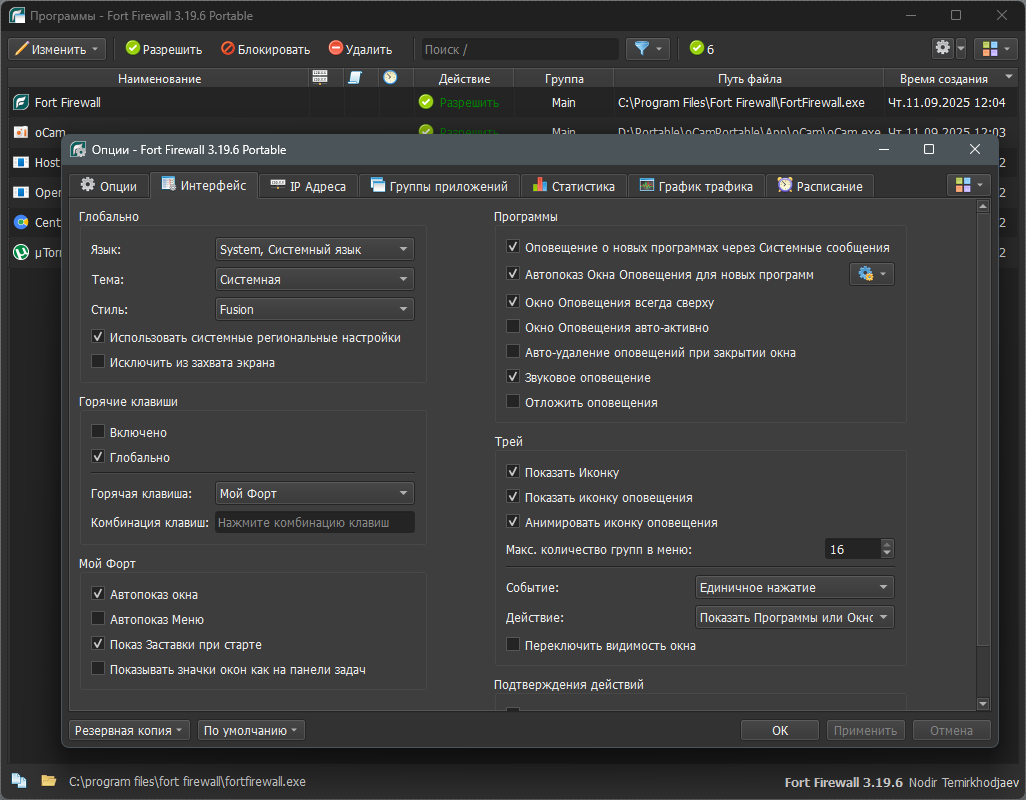The height and width of the screenshot is (800, 1026).
Task: Open the Изменить dropdown in the main toolbar
Action: pyautogui.click(x=57, y=49)
